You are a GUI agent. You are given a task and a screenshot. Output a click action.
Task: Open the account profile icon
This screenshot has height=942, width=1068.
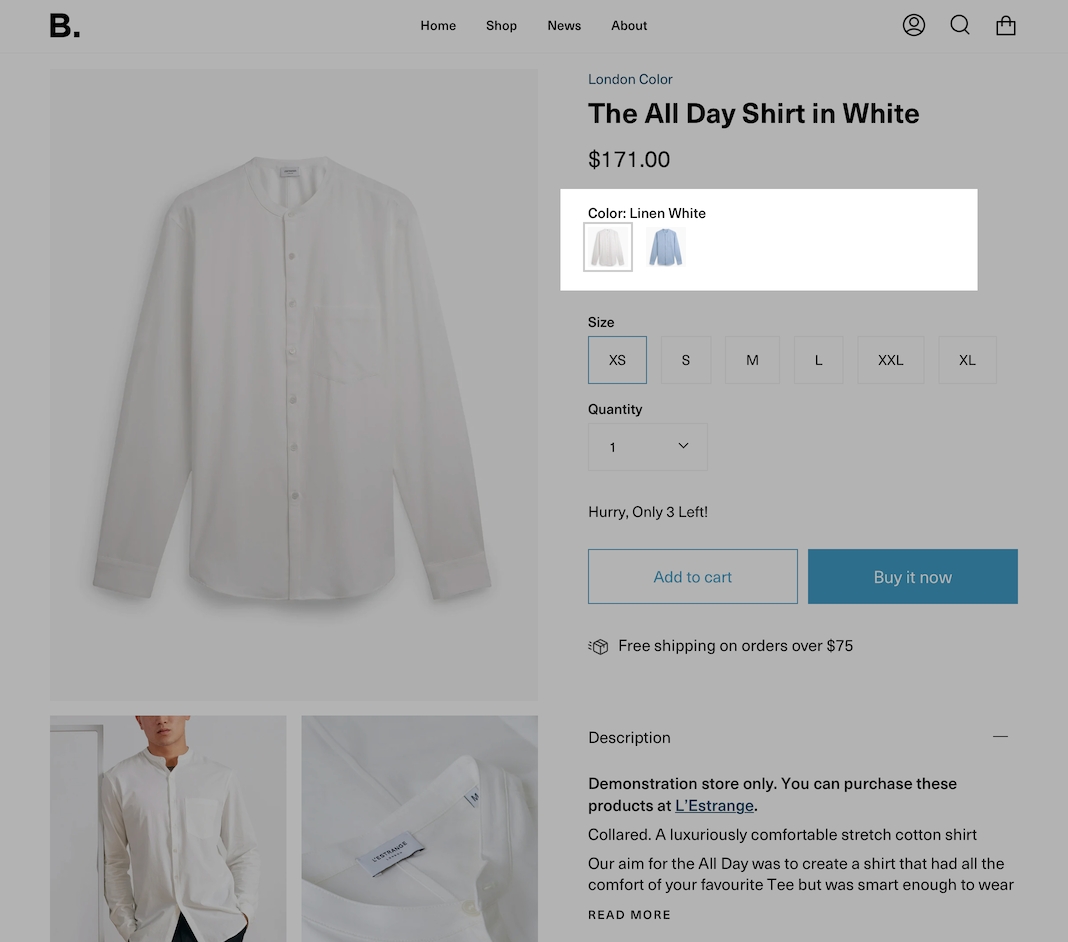(x=914, y=25)
